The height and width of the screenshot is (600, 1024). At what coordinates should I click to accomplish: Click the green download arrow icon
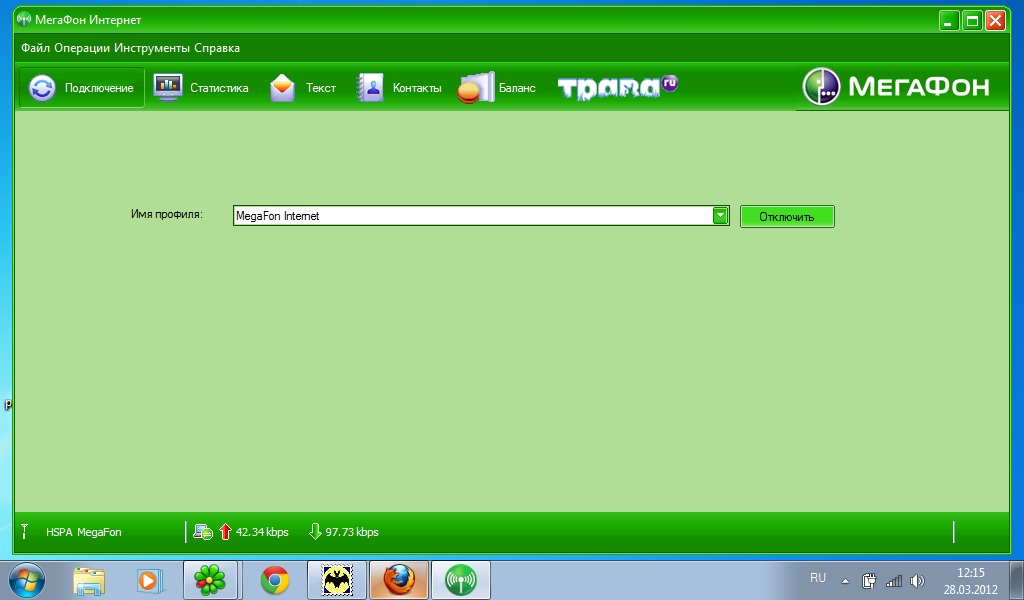pyautogui.click(x=315, y=531)
